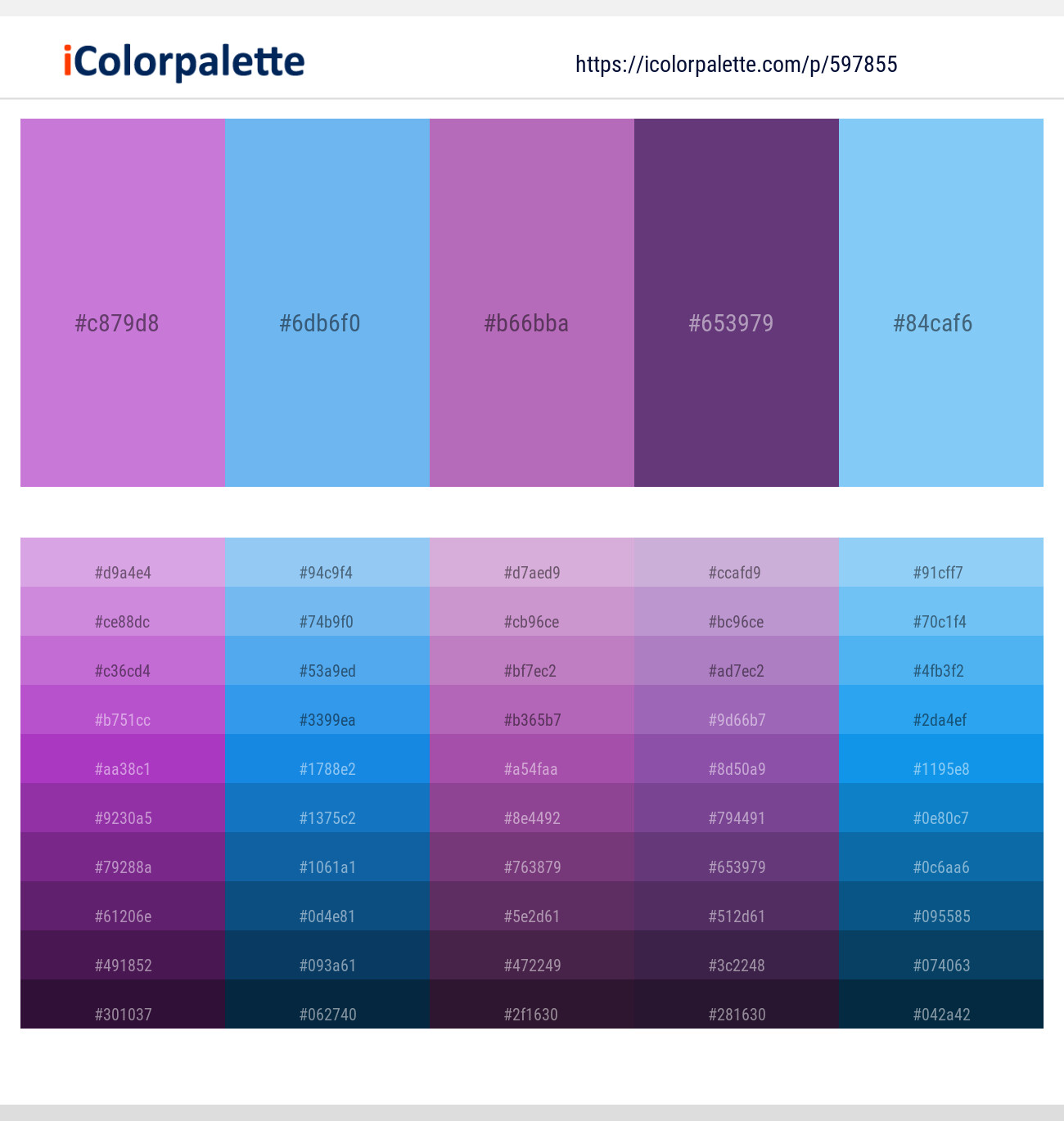Choose the large dark #653979 swatch
Screen dimensions: 1064x1121
click(x=737, y=303)
